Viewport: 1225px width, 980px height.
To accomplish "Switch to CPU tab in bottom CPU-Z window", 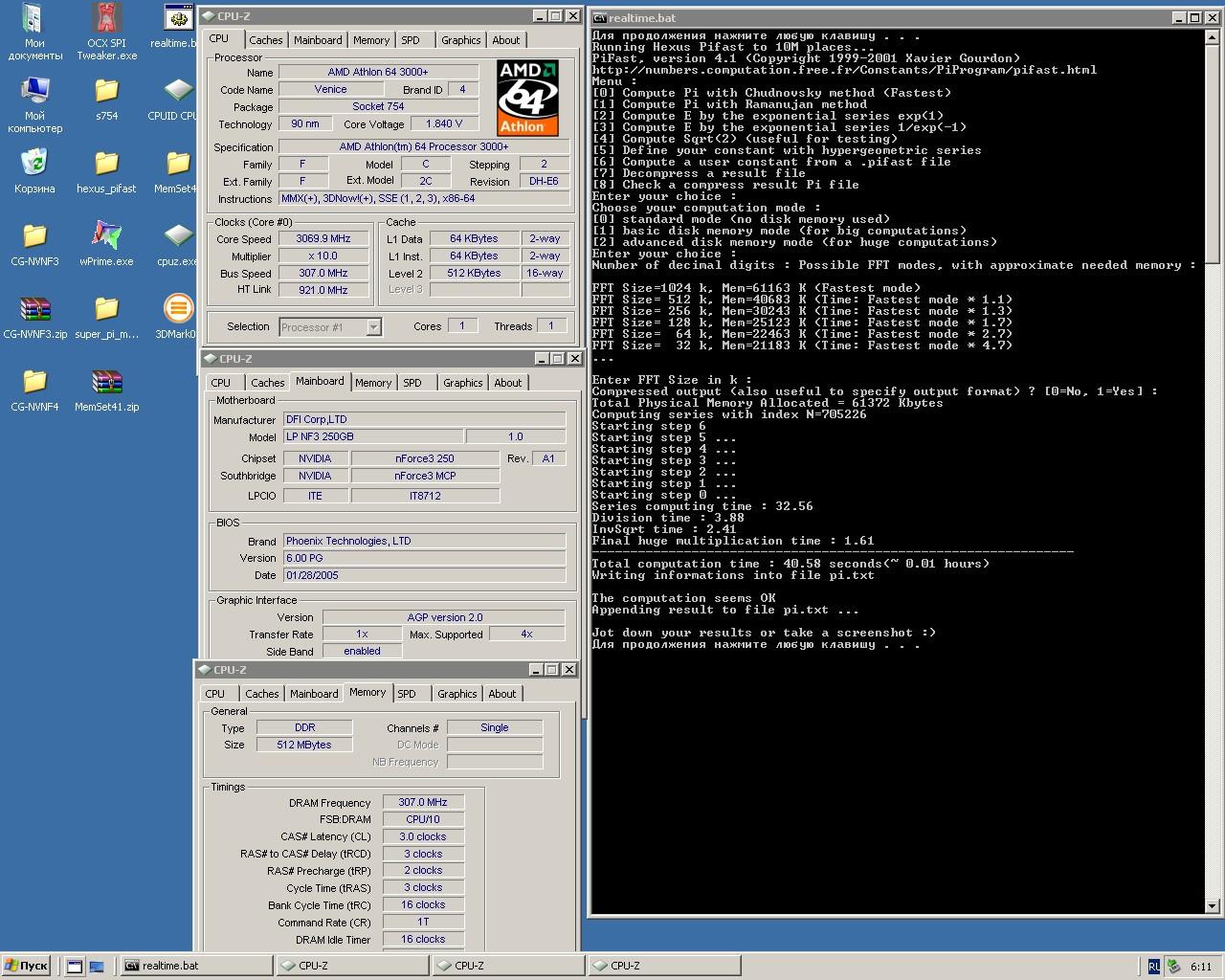I will 215,694.
